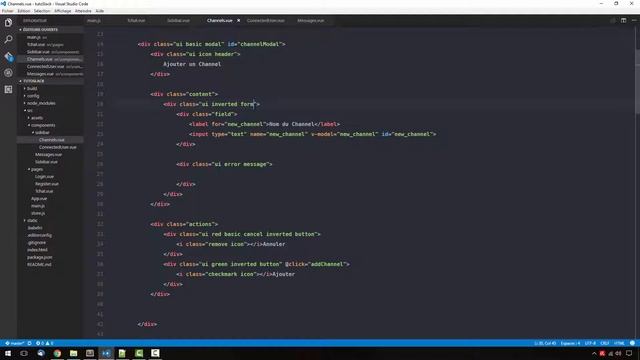Switch to the Messages.vue editor tab

tap(311, 20)
